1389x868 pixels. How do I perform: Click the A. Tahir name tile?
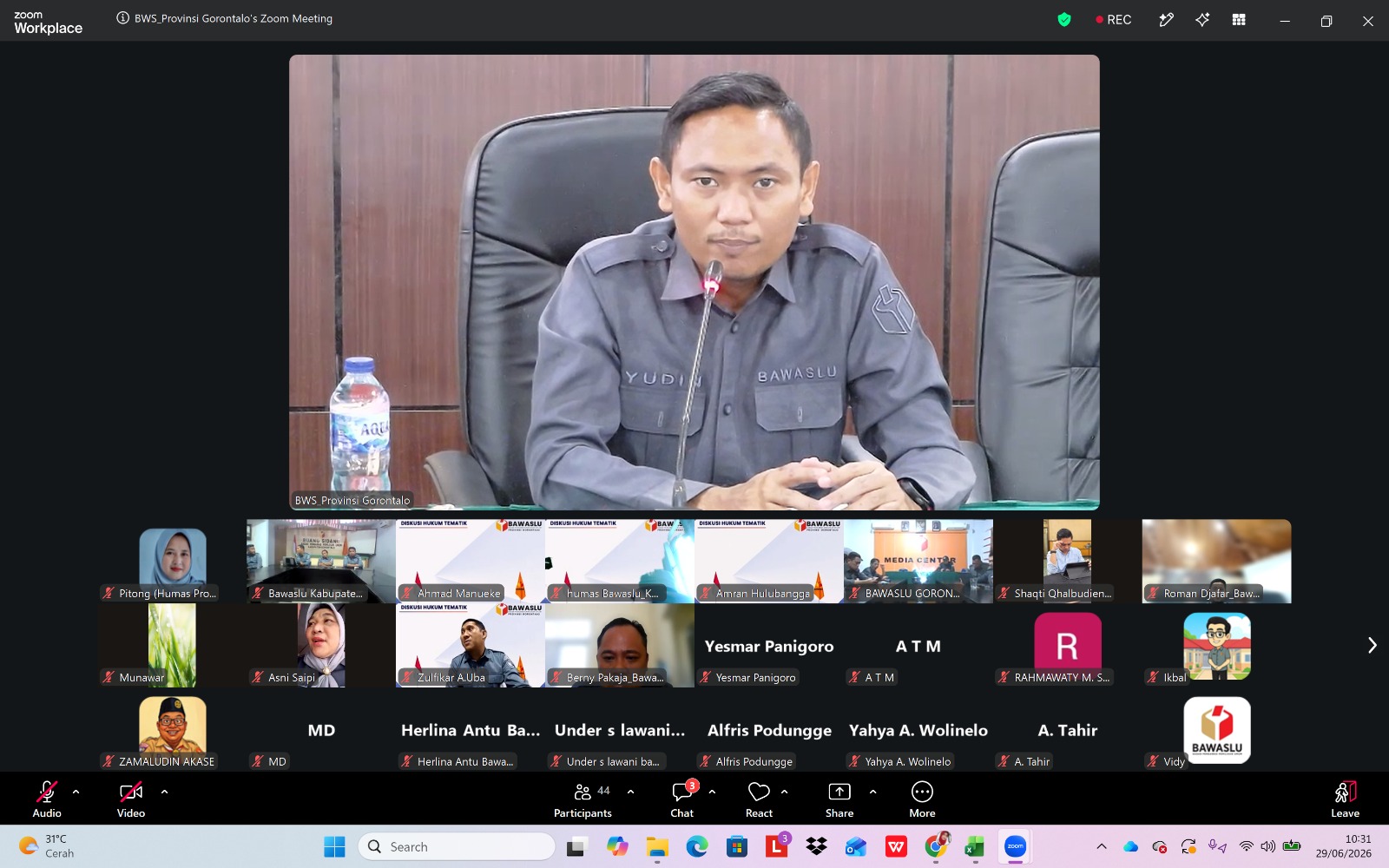point(1068,729)
